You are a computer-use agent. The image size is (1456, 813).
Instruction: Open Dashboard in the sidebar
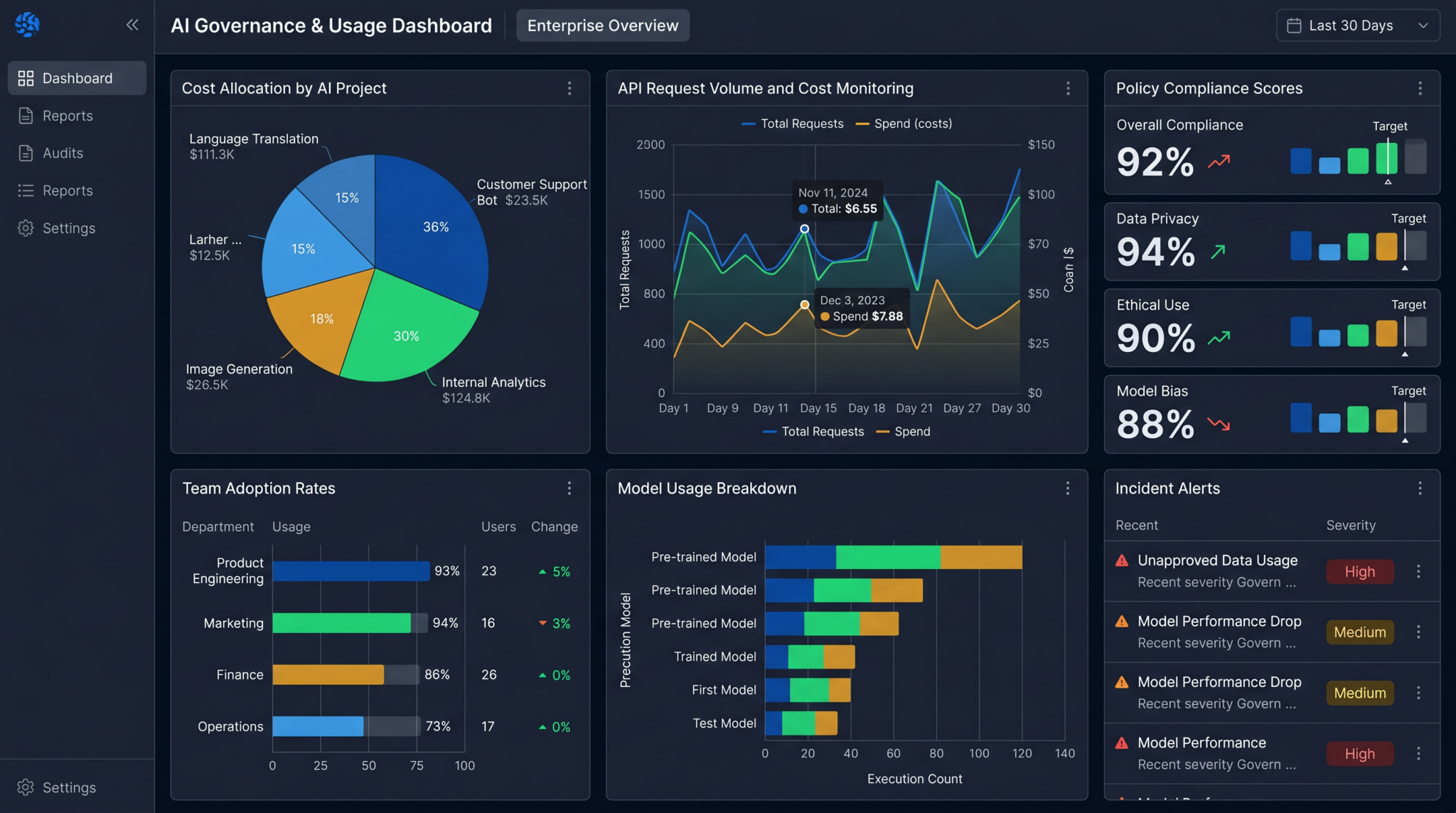pyautogui.click(x=77, y=78)
